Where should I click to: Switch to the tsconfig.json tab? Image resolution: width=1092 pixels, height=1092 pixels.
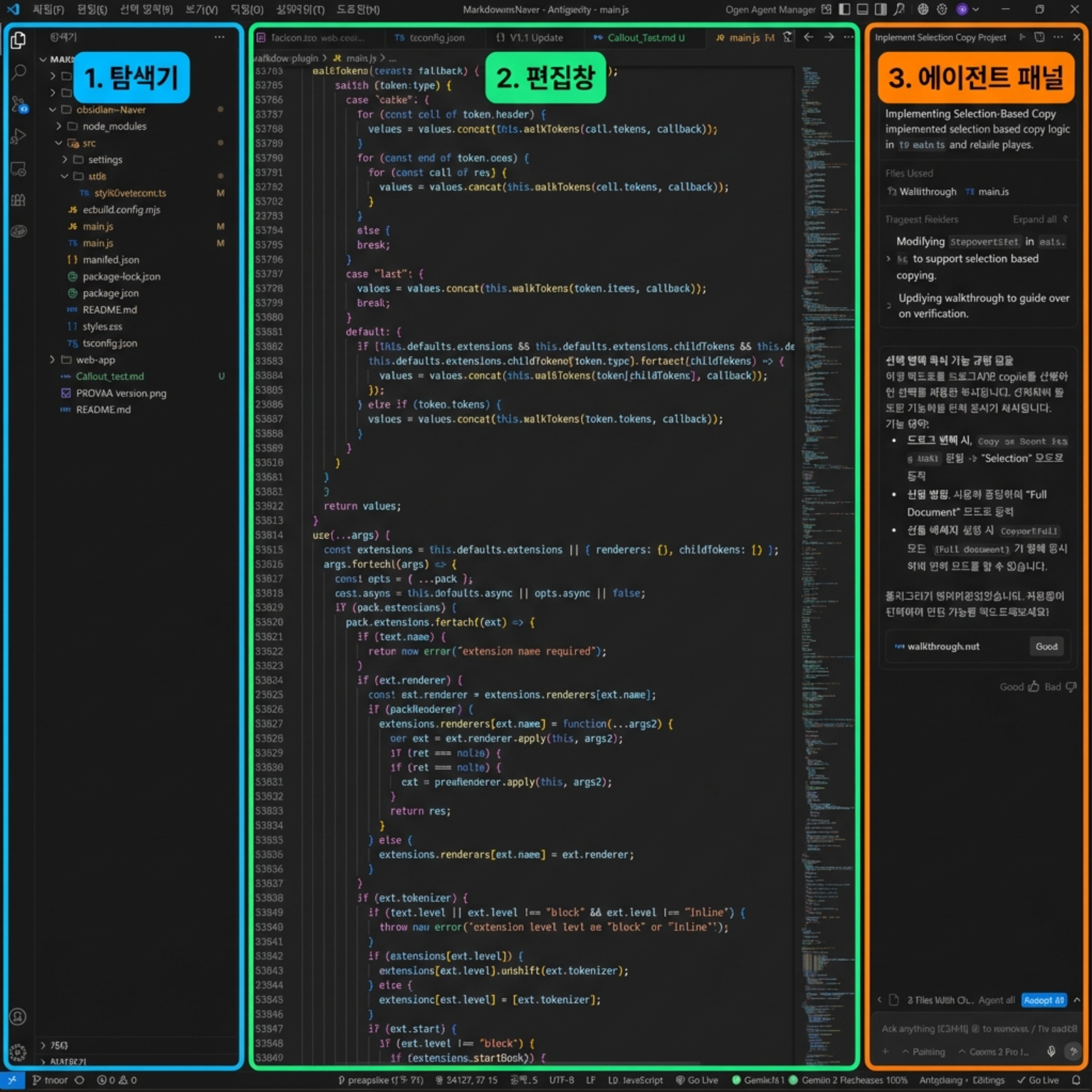pos(429,38)
